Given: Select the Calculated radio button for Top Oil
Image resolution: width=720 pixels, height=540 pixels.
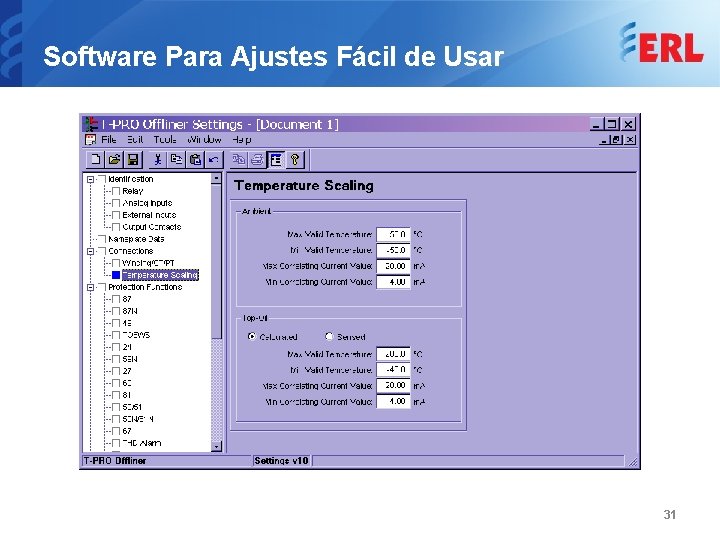Looking at the screenshot, I should (251, 336).
